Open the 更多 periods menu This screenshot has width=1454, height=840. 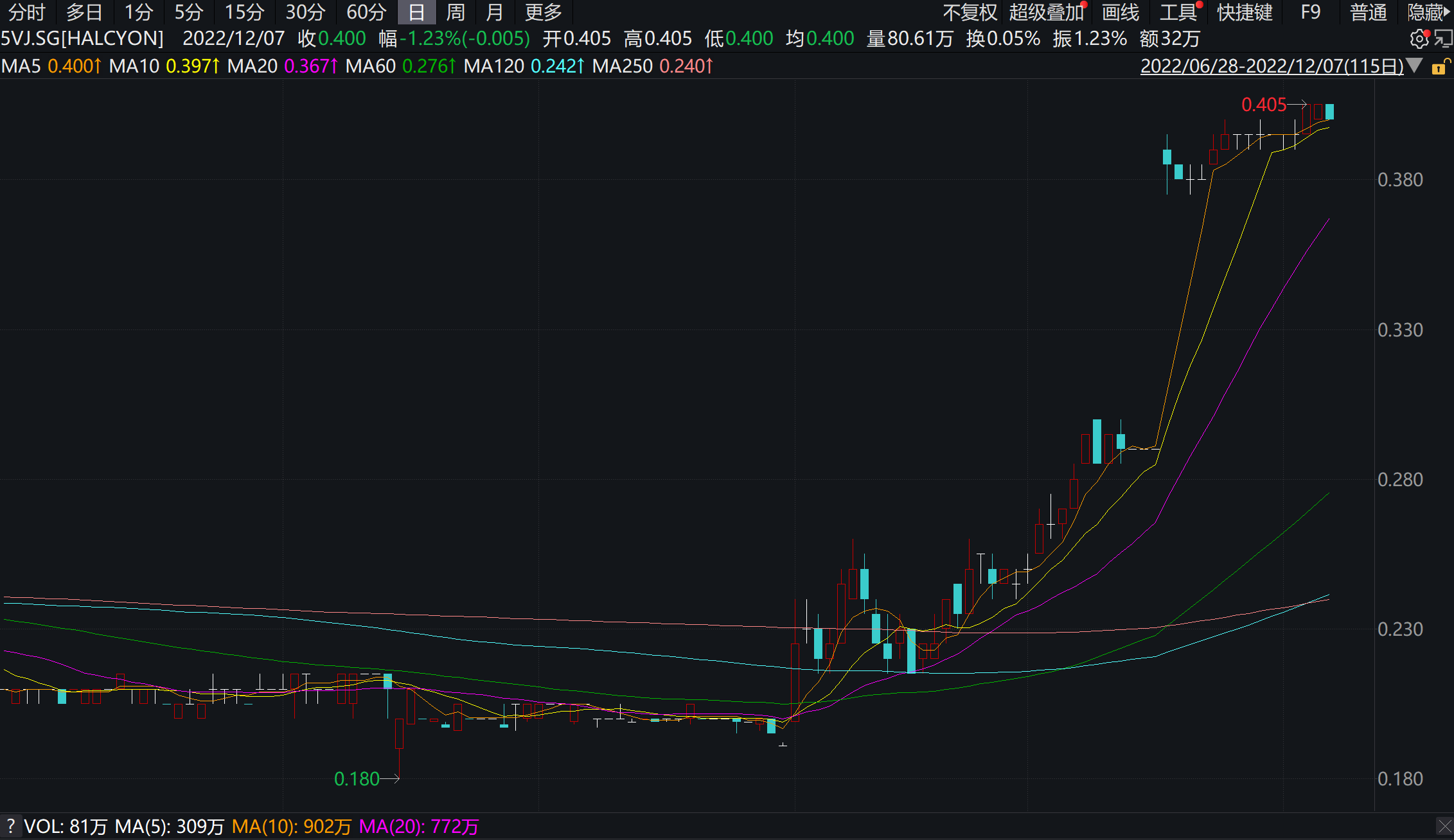(543, 12)
